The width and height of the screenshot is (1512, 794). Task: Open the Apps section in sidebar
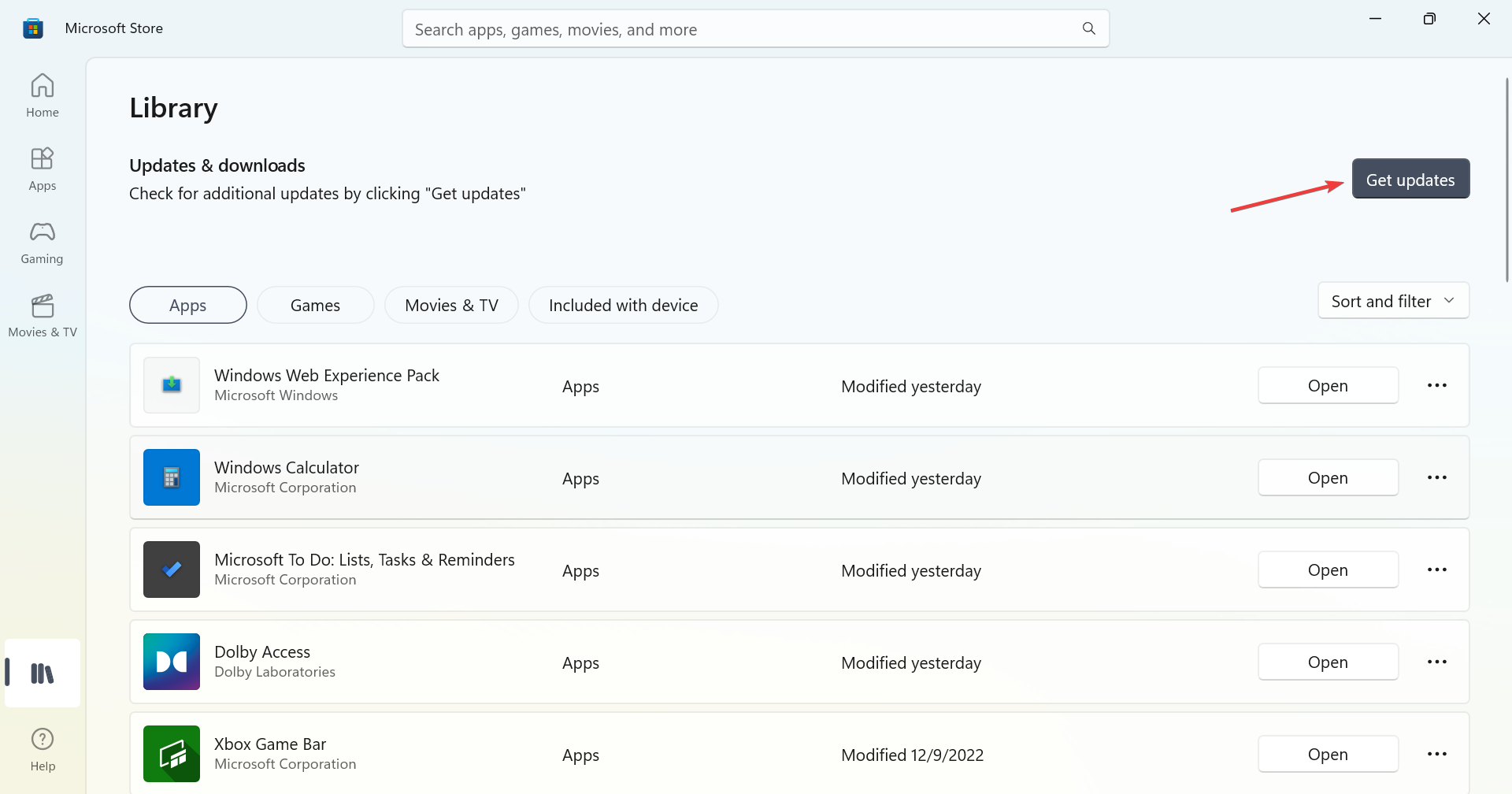click(43, 169)
